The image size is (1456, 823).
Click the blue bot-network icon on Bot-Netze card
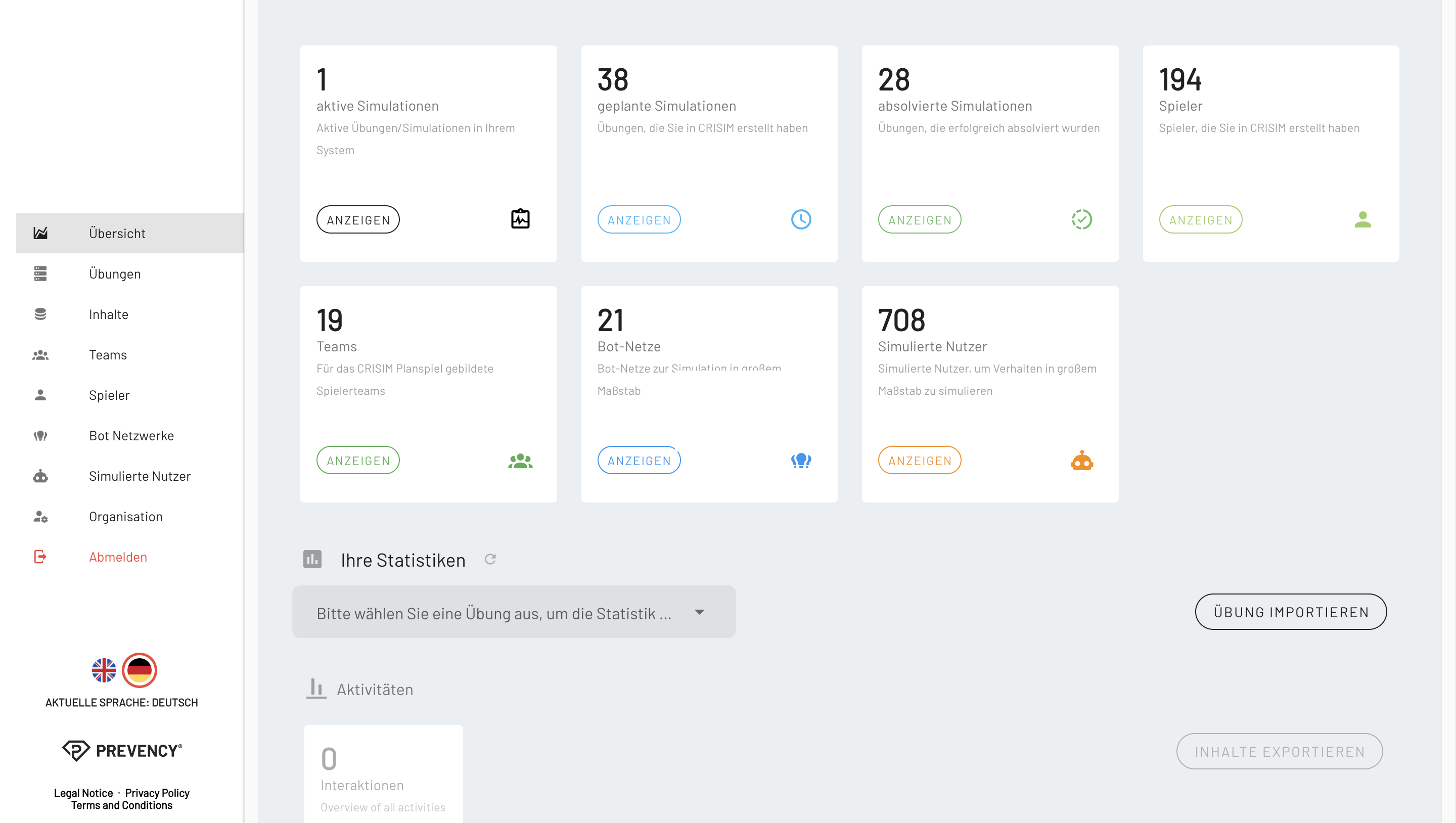pyautogui.click(x=801, y=461)
